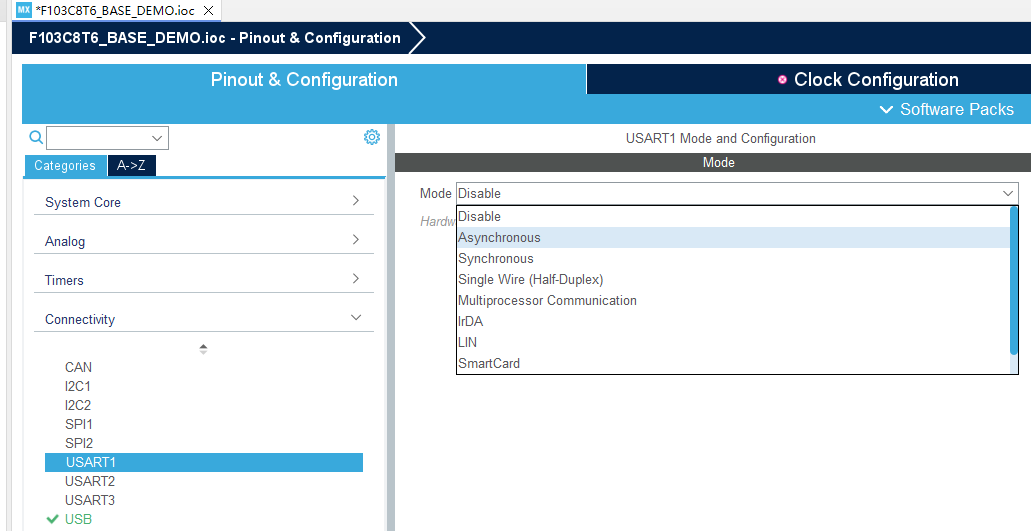1031x531 pixels.
Task: Switch to Clock Configuration tab
Action: tap(809, 80)
